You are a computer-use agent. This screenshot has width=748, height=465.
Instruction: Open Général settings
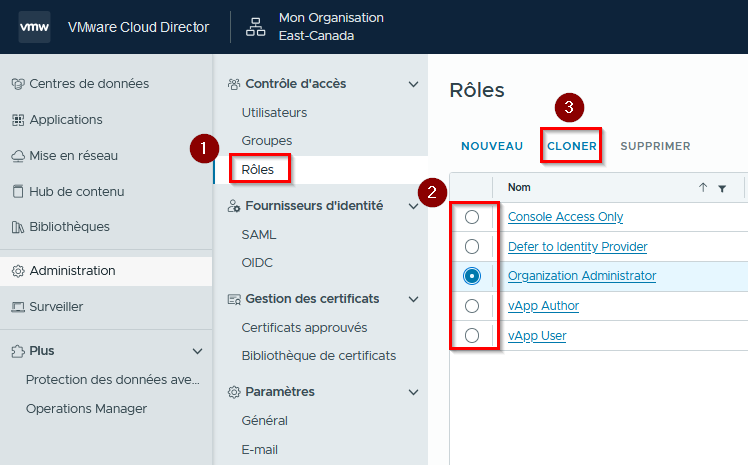[x=265, y=421]
